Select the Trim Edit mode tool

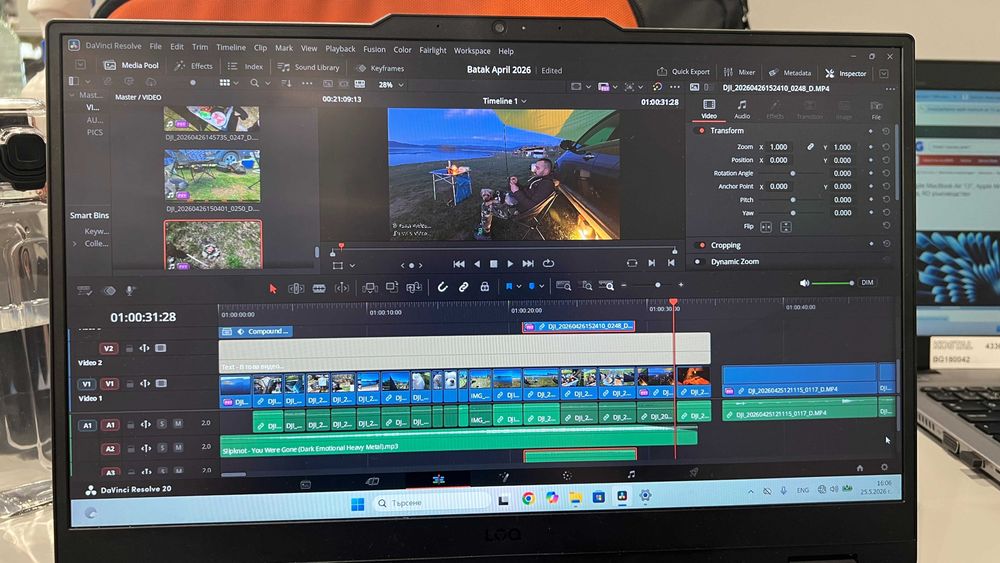[x=296, y=288]
